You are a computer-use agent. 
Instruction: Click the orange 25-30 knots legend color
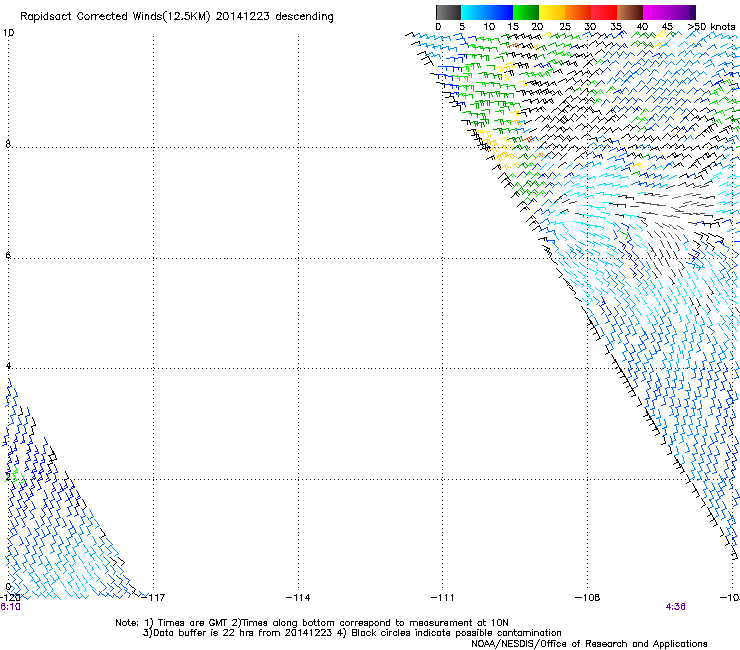(x=578, y=12)
